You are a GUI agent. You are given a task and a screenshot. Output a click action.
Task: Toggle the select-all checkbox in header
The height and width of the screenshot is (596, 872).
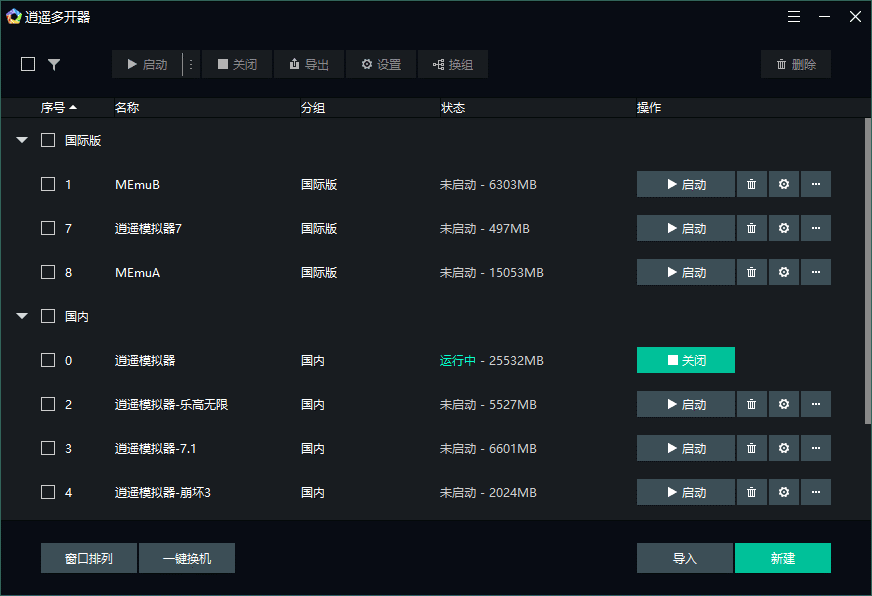[x=27, y=63]
